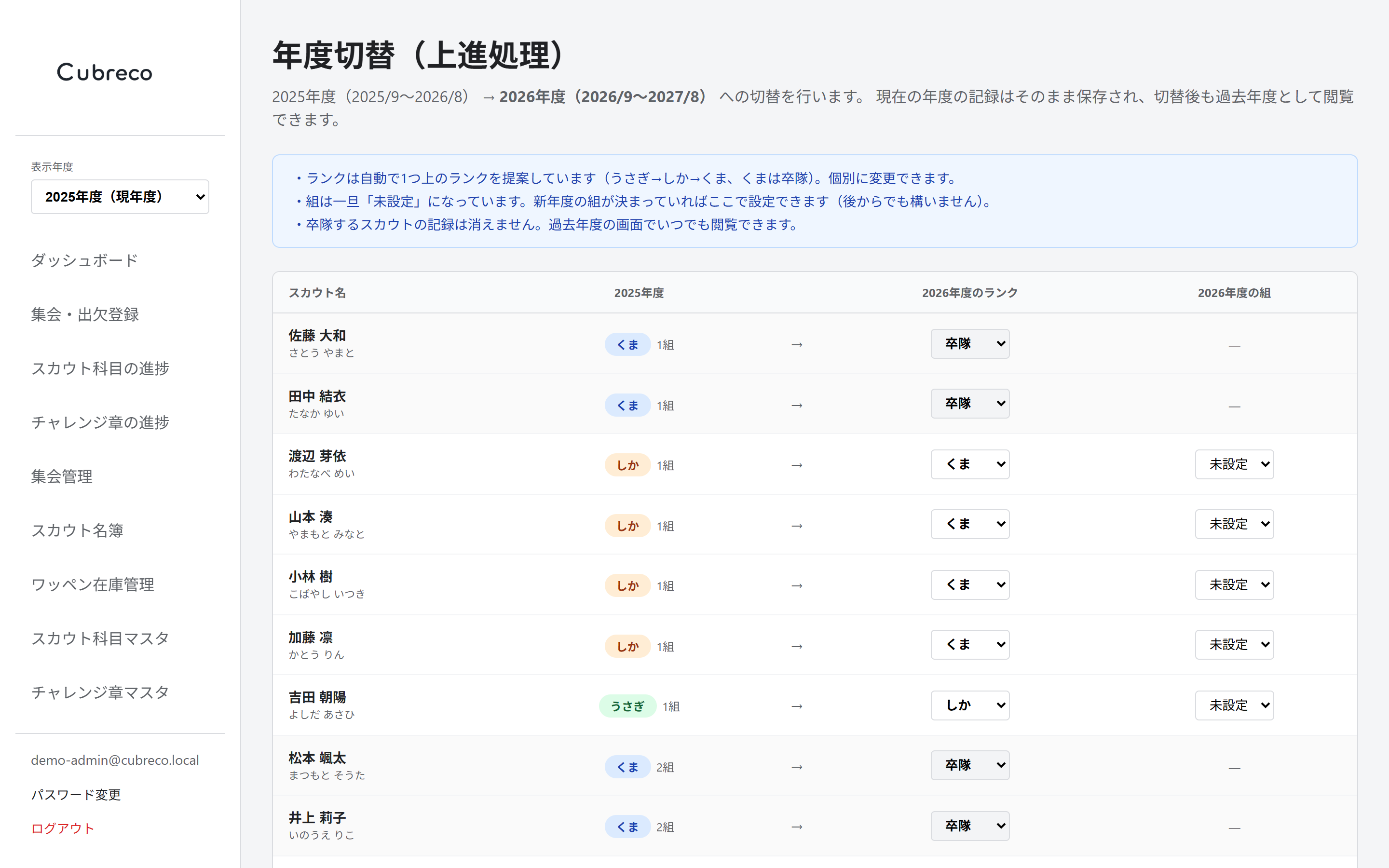
Task: Open 組 dropdown for 加藤 凛
Action: pyautogui.click(x=1234, y=645)
